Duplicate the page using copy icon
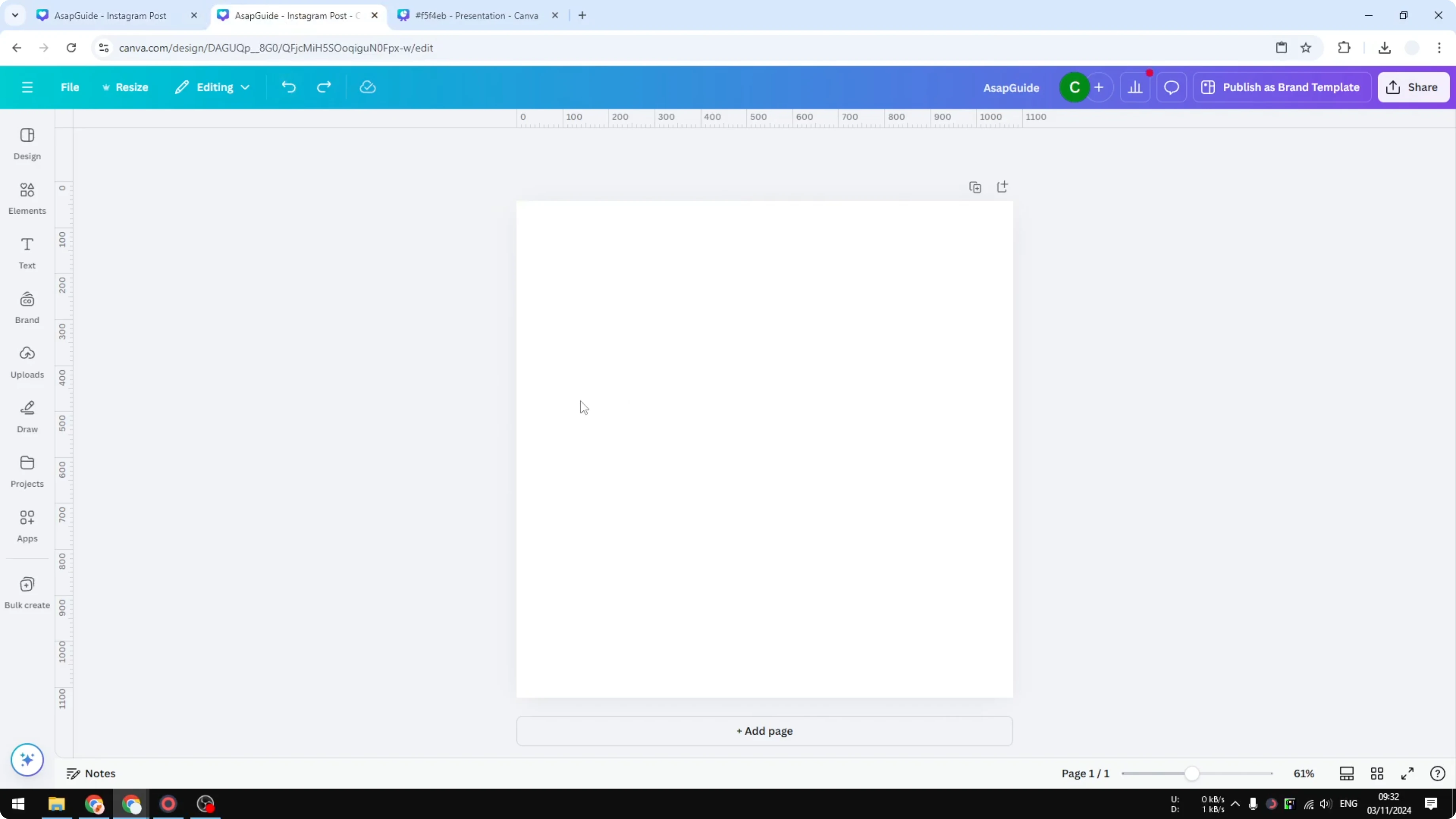This screenshot has height=819, width=1456. pos(975,186)
